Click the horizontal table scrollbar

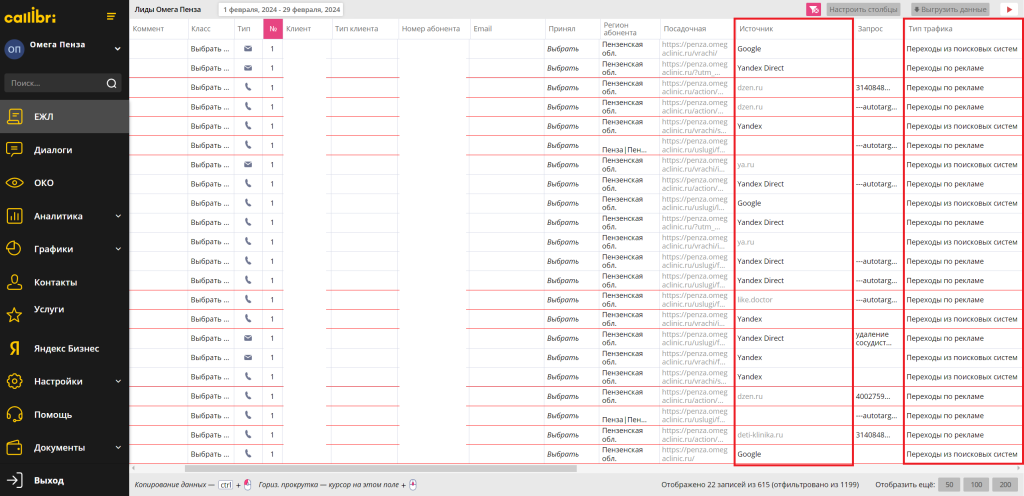coord(380,468)
